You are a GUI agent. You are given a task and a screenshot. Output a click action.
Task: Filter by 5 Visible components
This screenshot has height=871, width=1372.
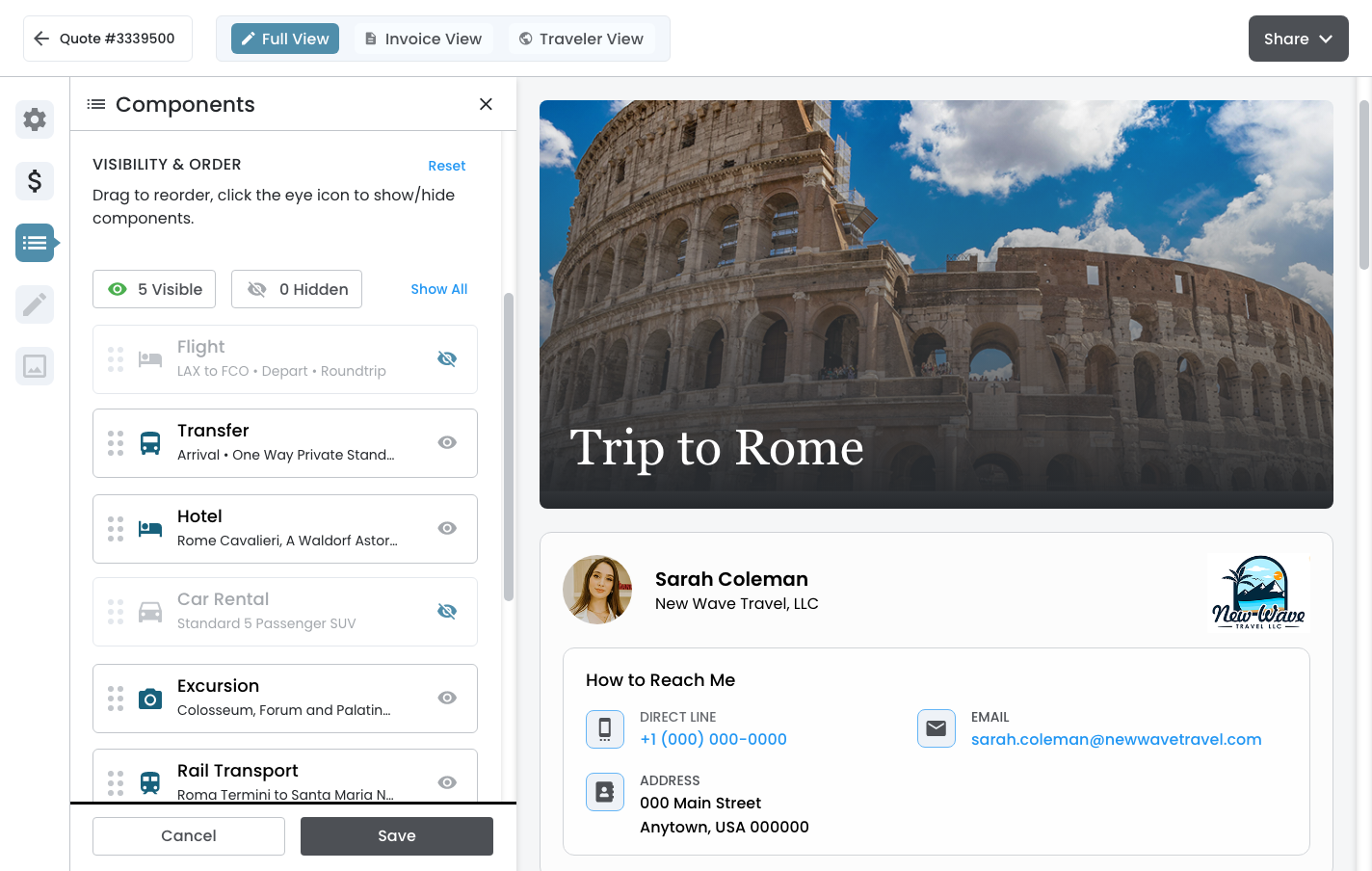point(154,289)
